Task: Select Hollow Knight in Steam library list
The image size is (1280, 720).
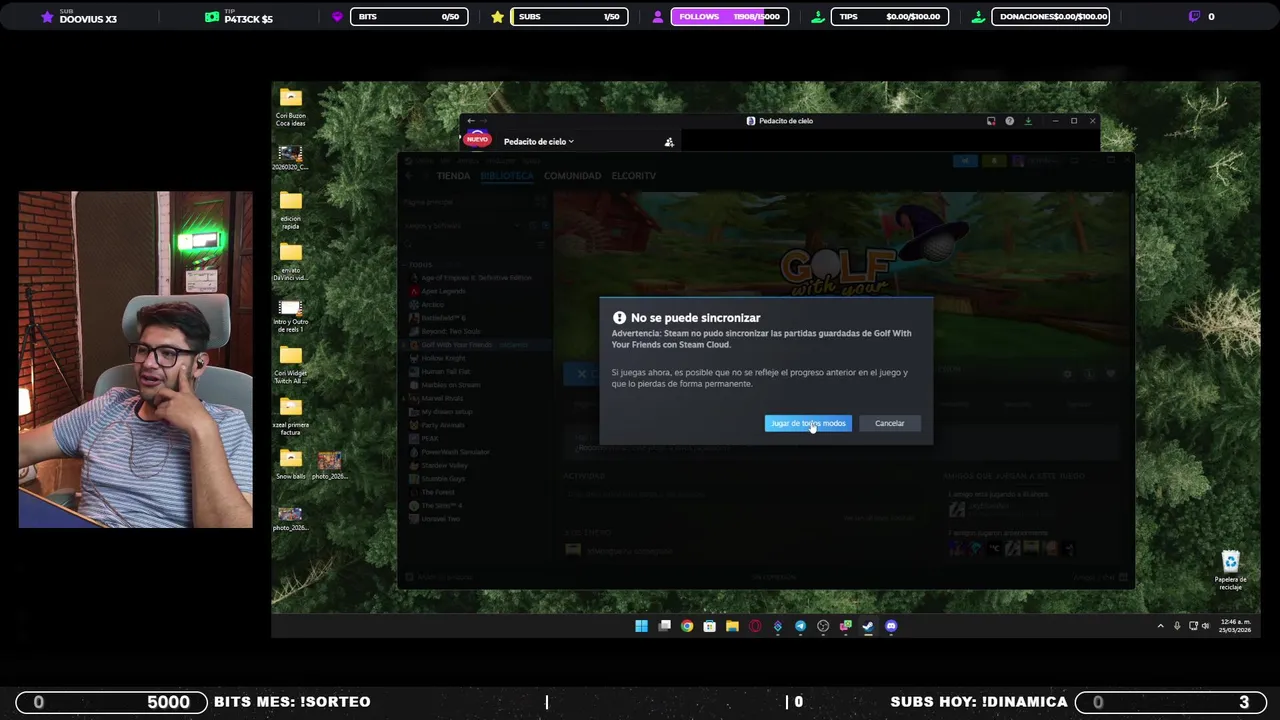Action: 437,358
